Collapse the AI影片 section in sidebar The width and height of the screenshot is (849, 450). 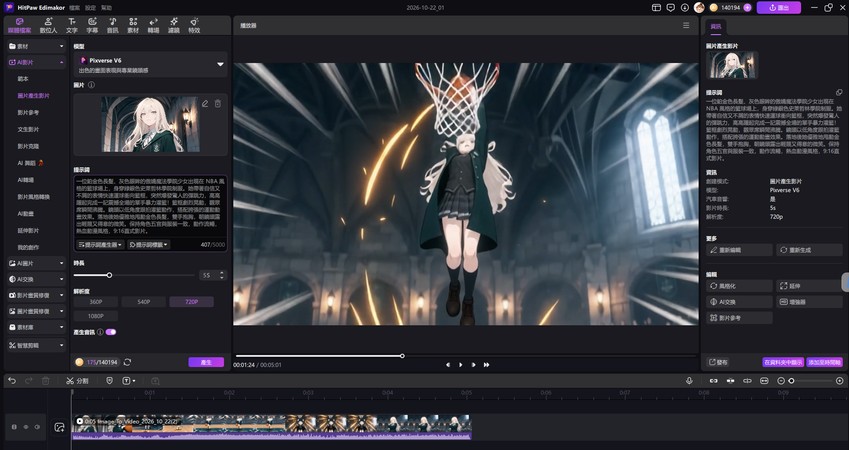pos(36,62)
